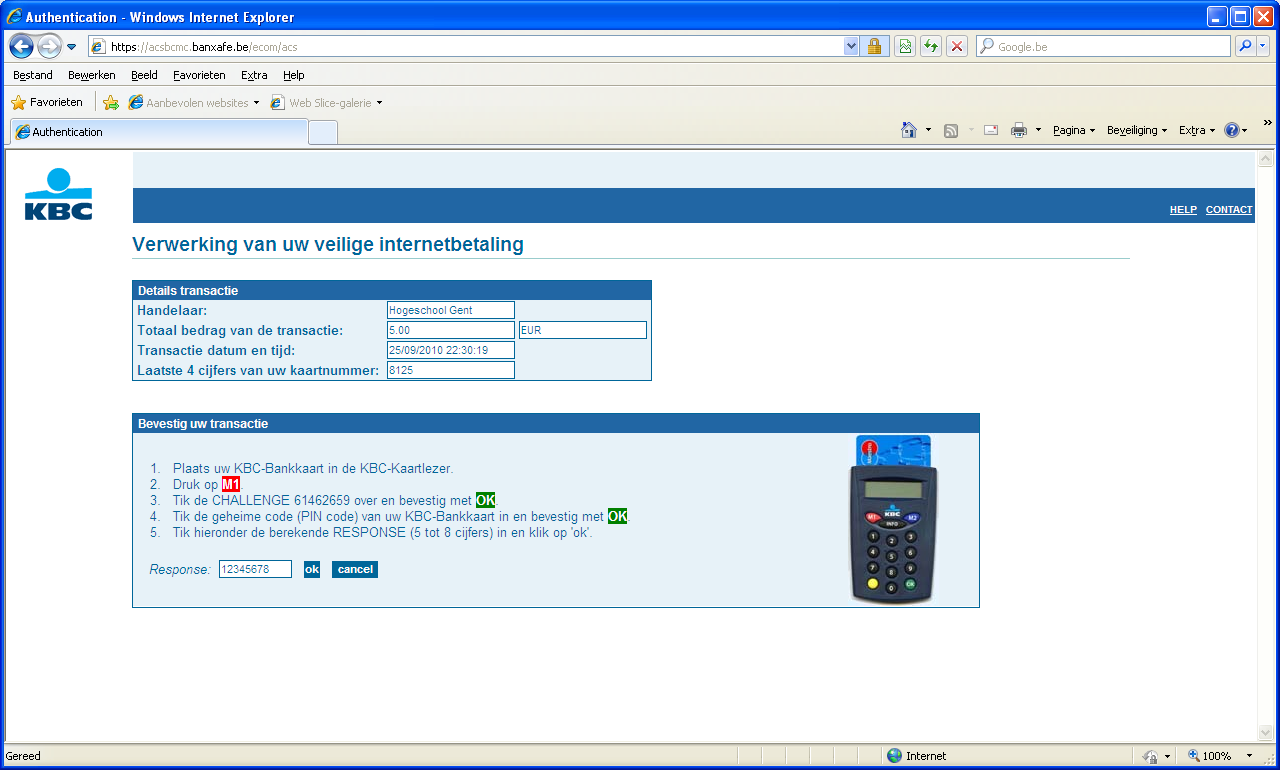1280x770 pixels.
Task: Click the 100% zoom level button
Action: (1209, 756)
